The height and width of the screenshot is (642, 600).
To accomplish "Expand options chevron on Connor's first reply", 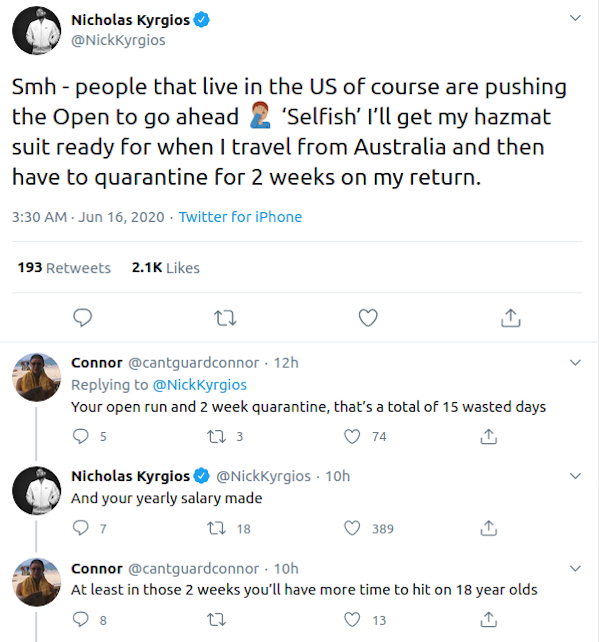I will click(575, 362).
